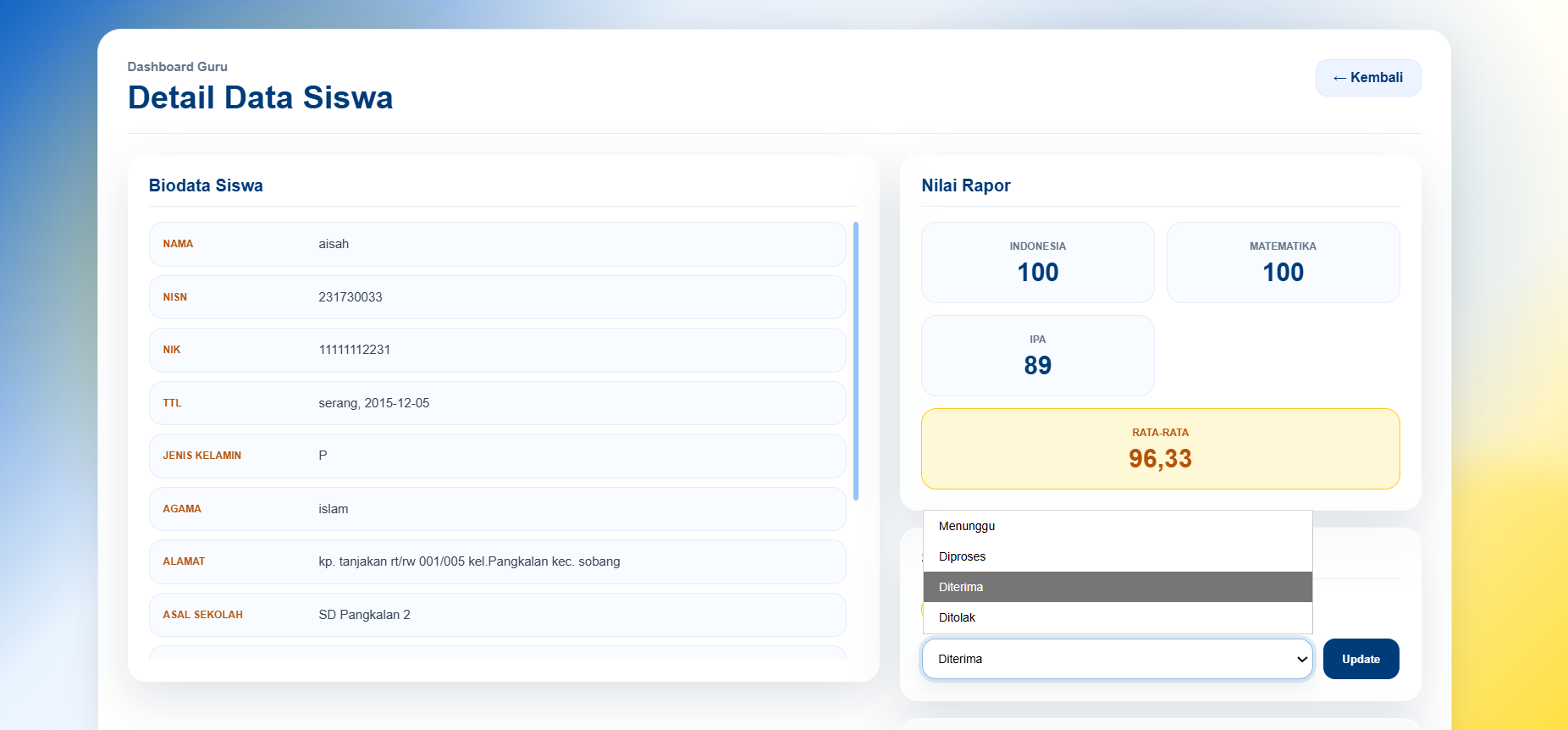Click the NISN value 231730033
Viewport: 1568px width, 730px height.
tap(351, 297)
